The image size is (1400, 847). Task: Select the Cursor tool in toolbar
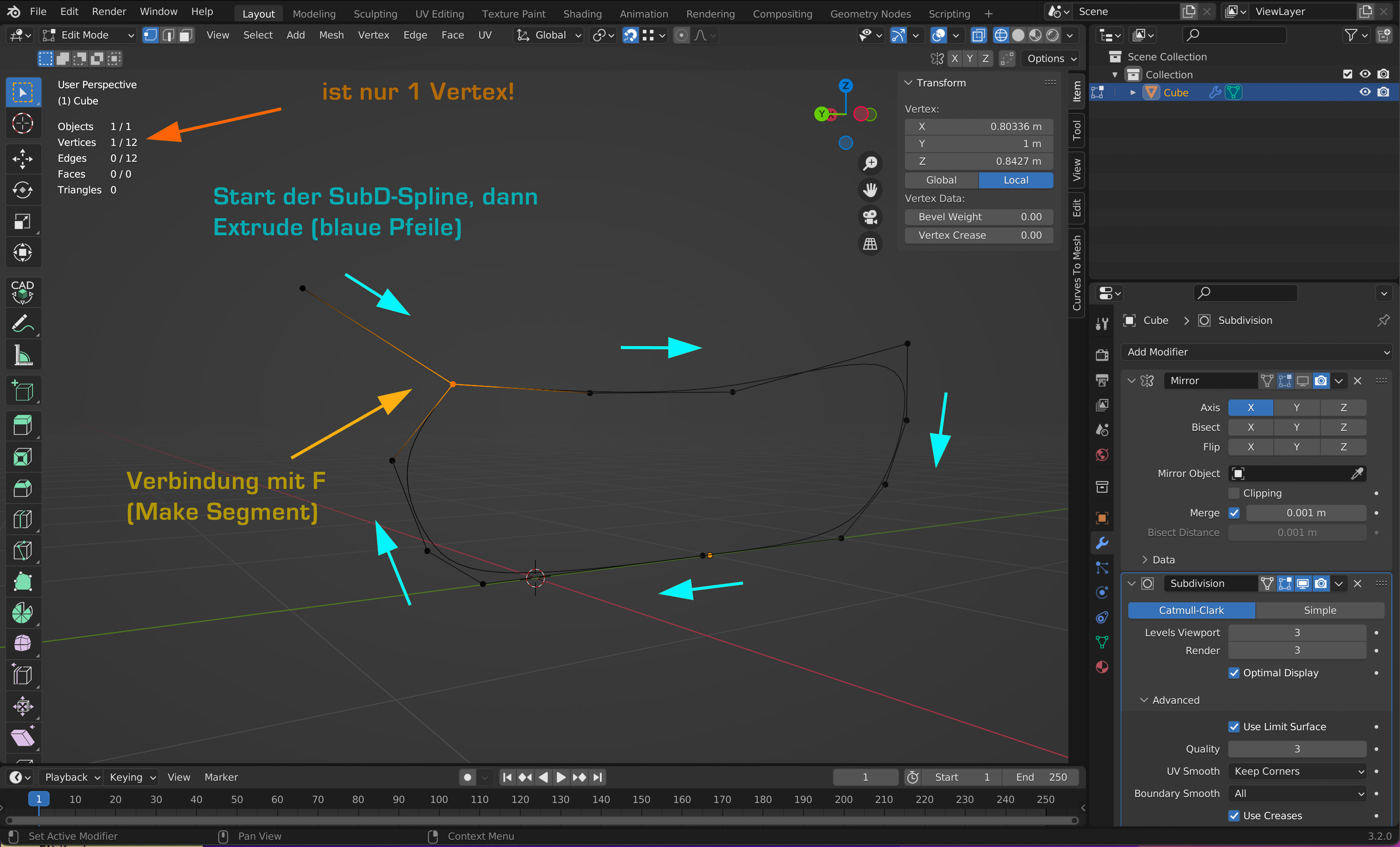click(x=23, y=123)
